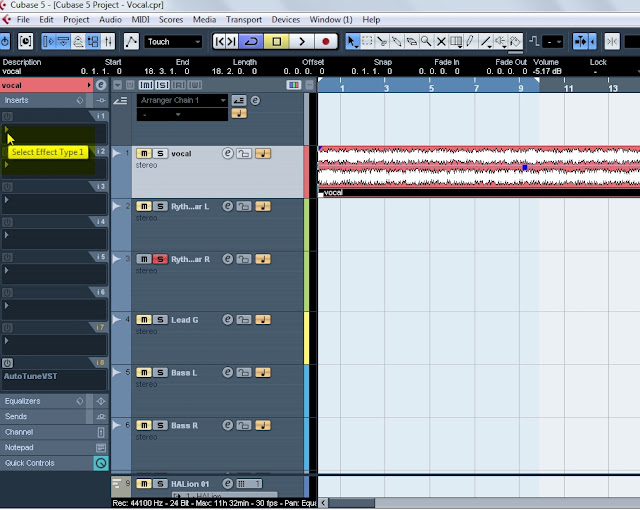Mute the Lead G track
Image resolution: width=640 pixels, height=510 pixels.
(x=144, y=320)
